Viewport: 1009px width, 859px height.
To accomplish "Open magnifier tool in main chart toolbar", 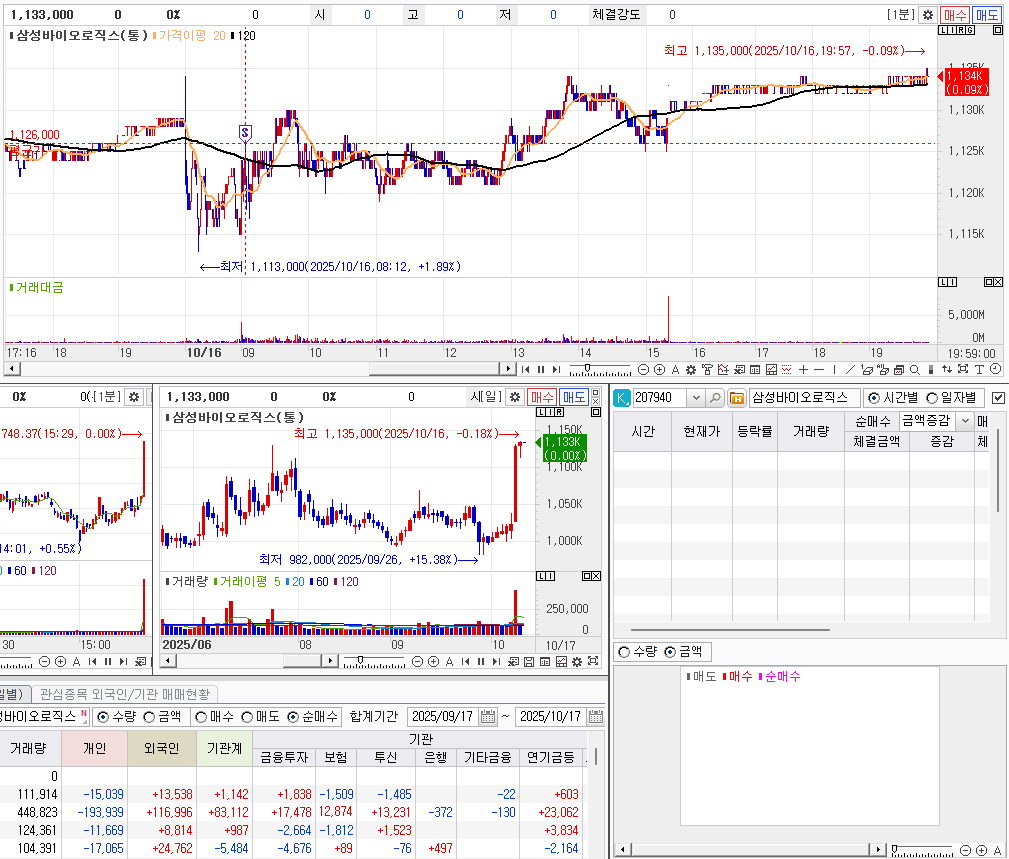I will pos(914,369).
